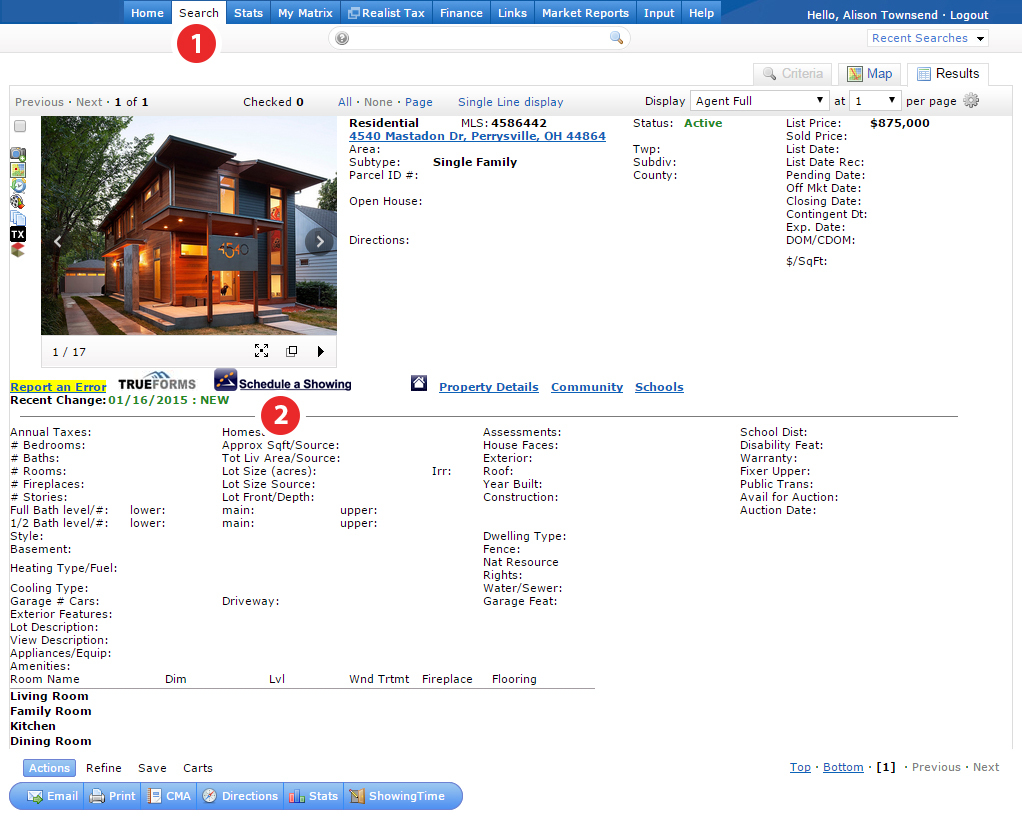The image size is (1022, 819).
Task: Click ShowingTime in the bottom actions bar
Action: [x=397, y=796]
